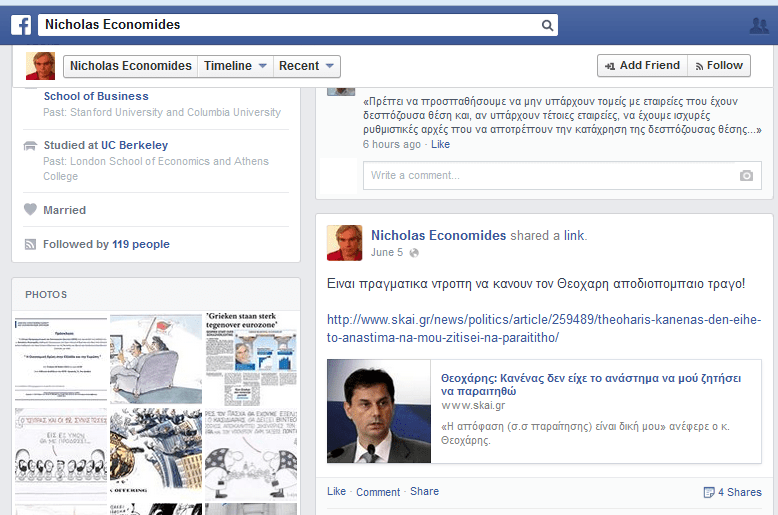Click the public globe icon beside June 5
Screen dimensions: 778x515
pos(414,253)
